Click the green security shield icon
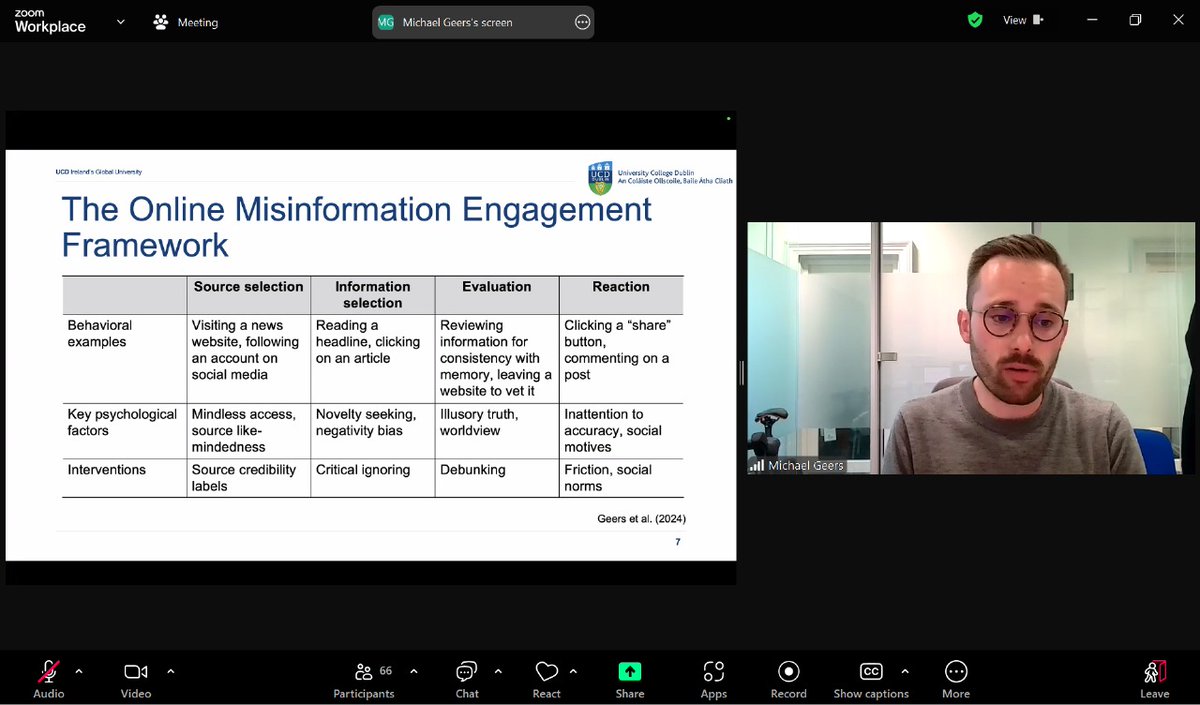The image size is (1200, 705). click(974, 19)
